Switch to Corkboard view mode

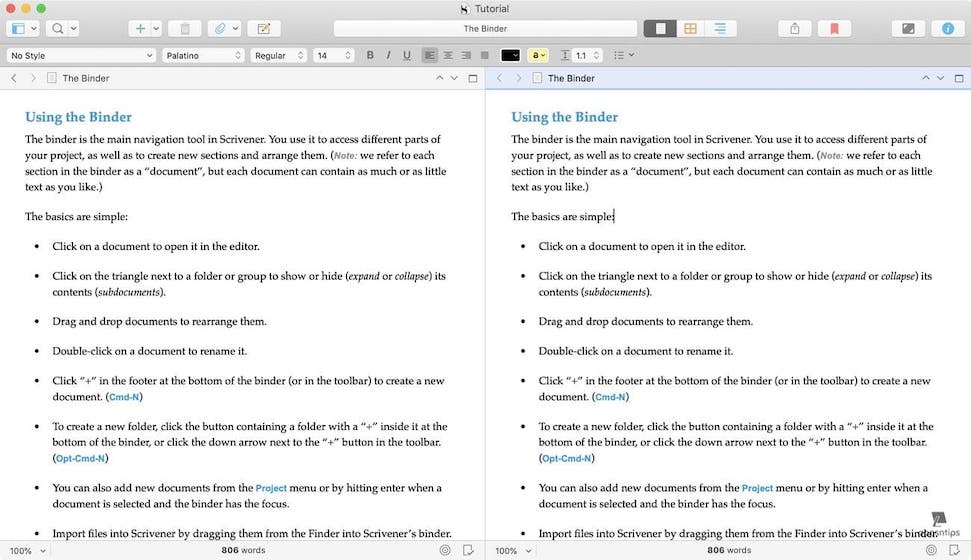click(x=690, y=29)
